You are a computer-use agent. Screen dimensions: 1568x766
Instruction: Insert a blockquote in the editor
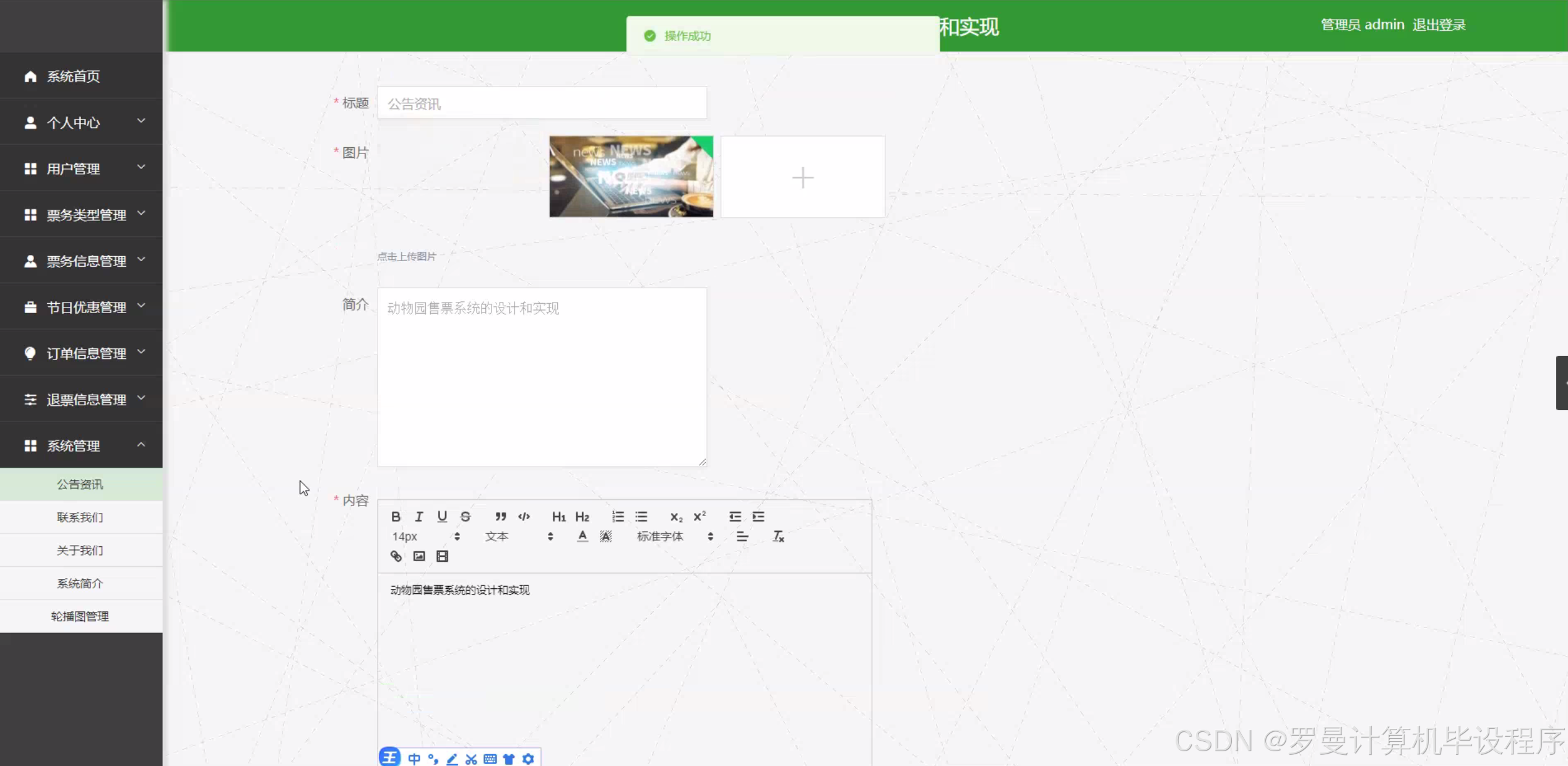tap(500, 517)
